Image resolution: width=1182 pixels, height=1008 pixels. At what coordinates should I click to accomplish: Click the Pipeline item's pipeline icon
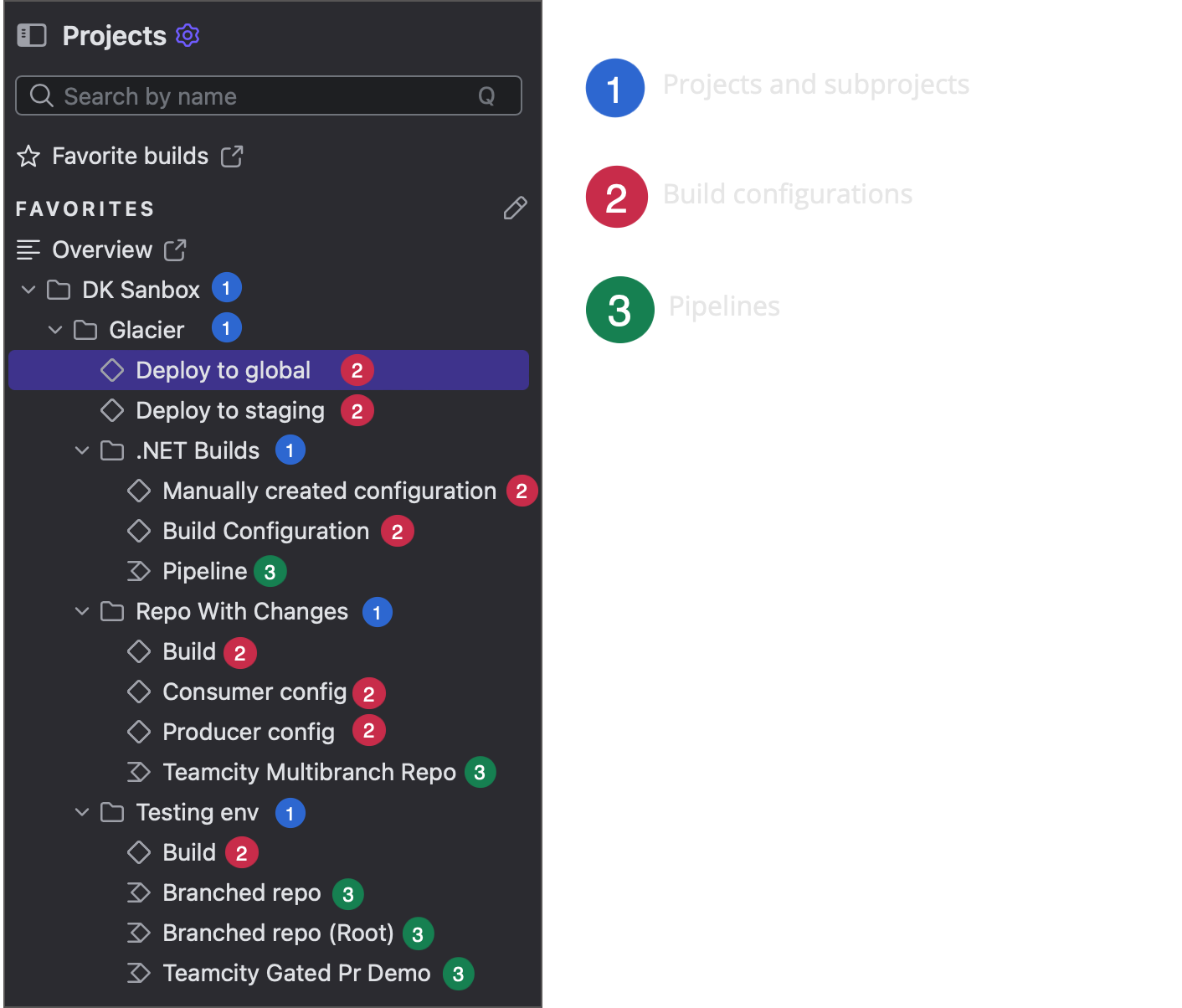click(139, 572)
